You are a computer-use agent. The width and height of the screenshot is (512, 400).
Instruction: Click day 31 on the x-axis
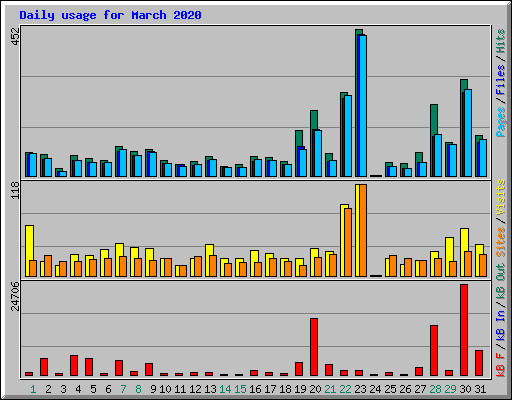click(x=480, y=389)
